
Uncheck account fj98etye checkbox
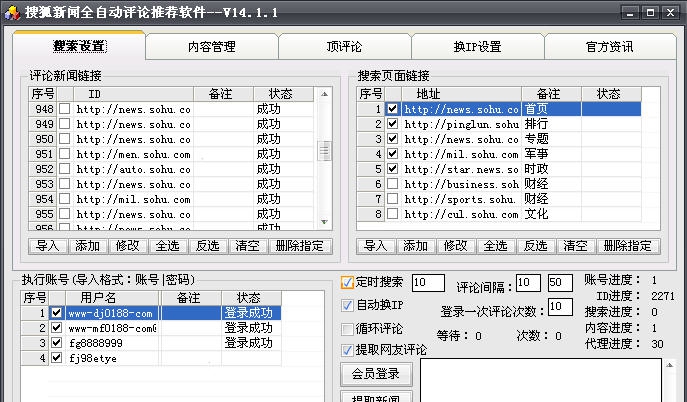[57, 357]
